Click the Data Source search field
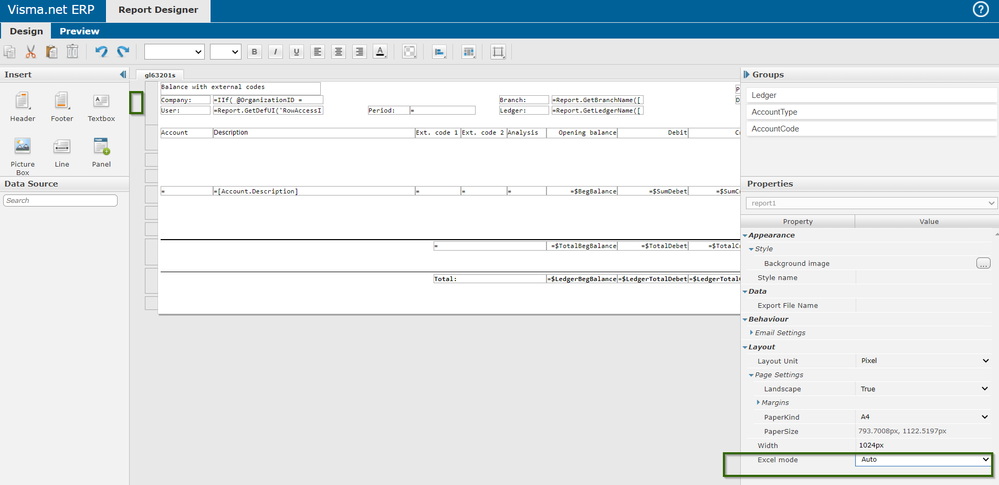 (61, 200)
